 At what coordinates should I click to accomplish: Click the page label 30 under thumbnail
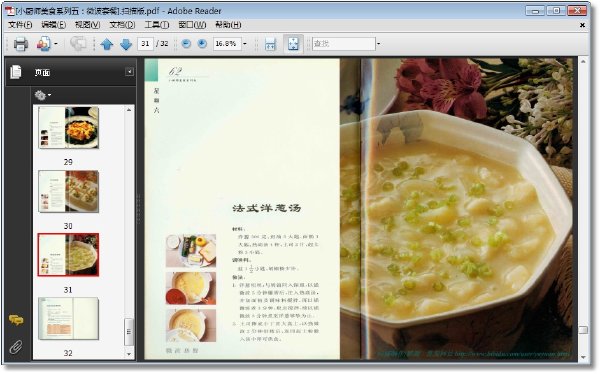coord(68,226)
